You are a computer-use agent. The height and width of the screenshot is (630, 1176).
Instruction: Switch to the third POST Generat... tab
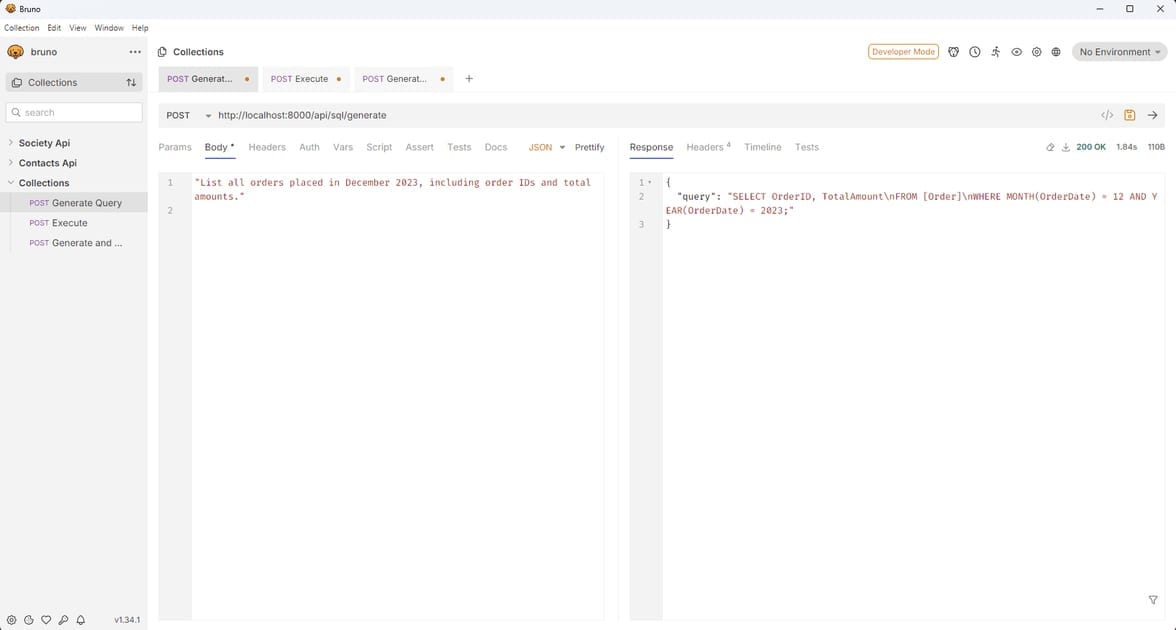point(404,79)
